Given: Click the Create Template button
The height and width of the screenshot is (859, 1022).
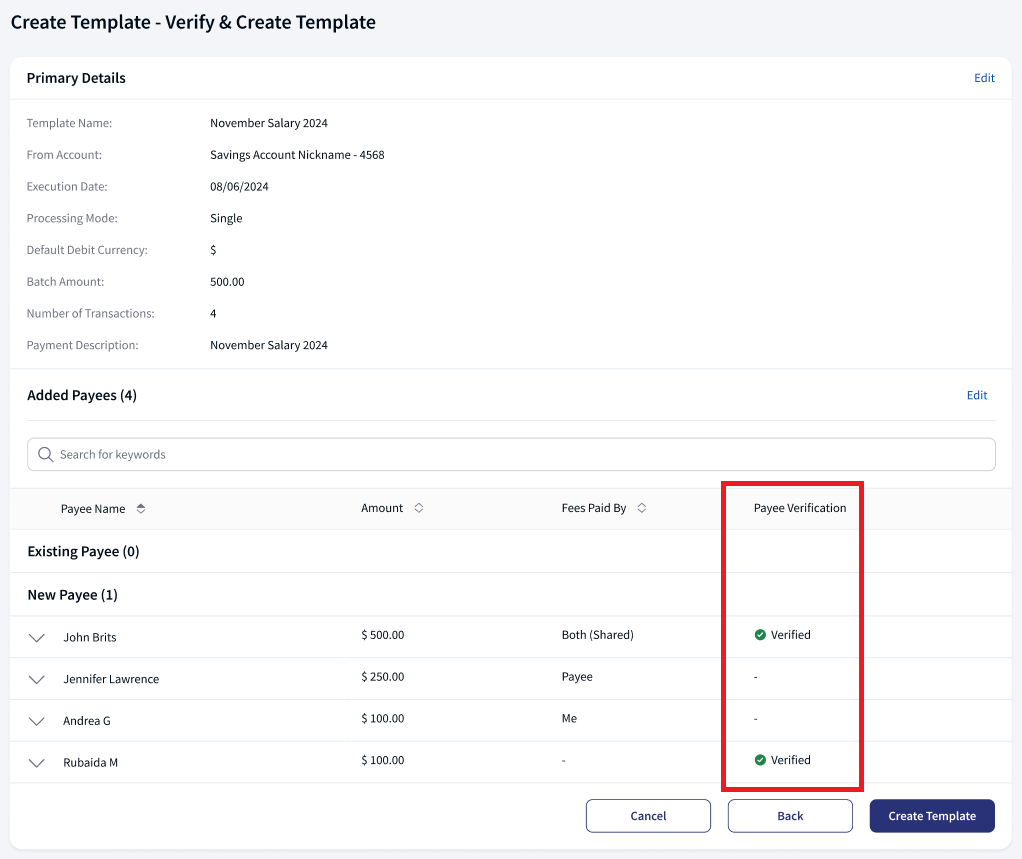Looking at the screenshot, I should (x=932, y=816).
